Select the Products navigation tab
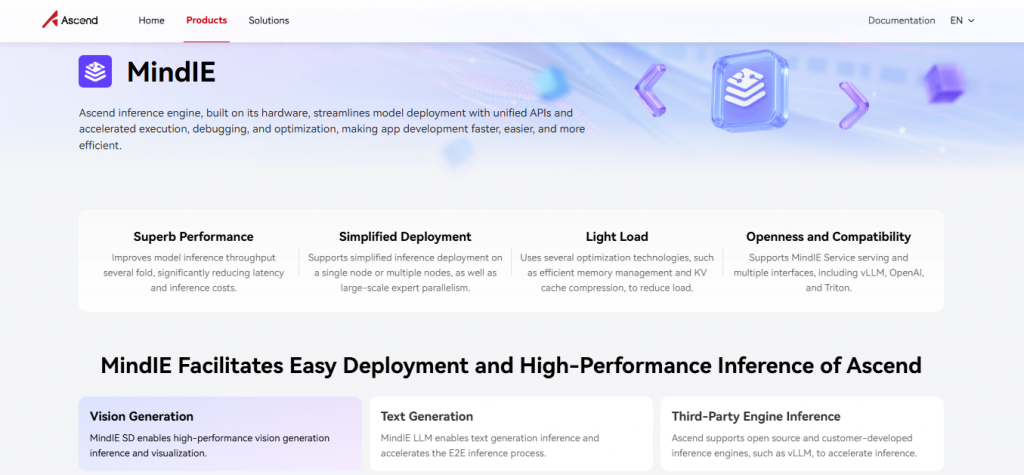 click(x=206, y=20)
